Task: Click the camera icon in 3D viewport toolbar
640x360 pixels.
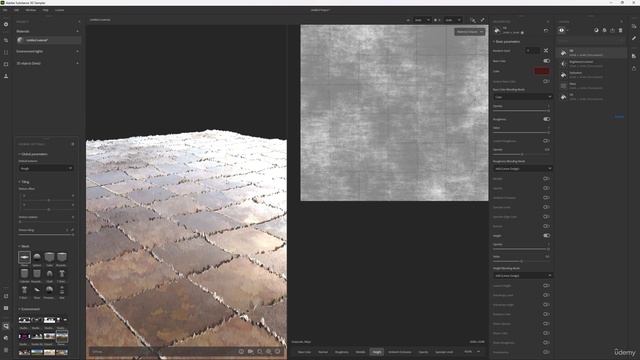Action: tap(250, 351)
